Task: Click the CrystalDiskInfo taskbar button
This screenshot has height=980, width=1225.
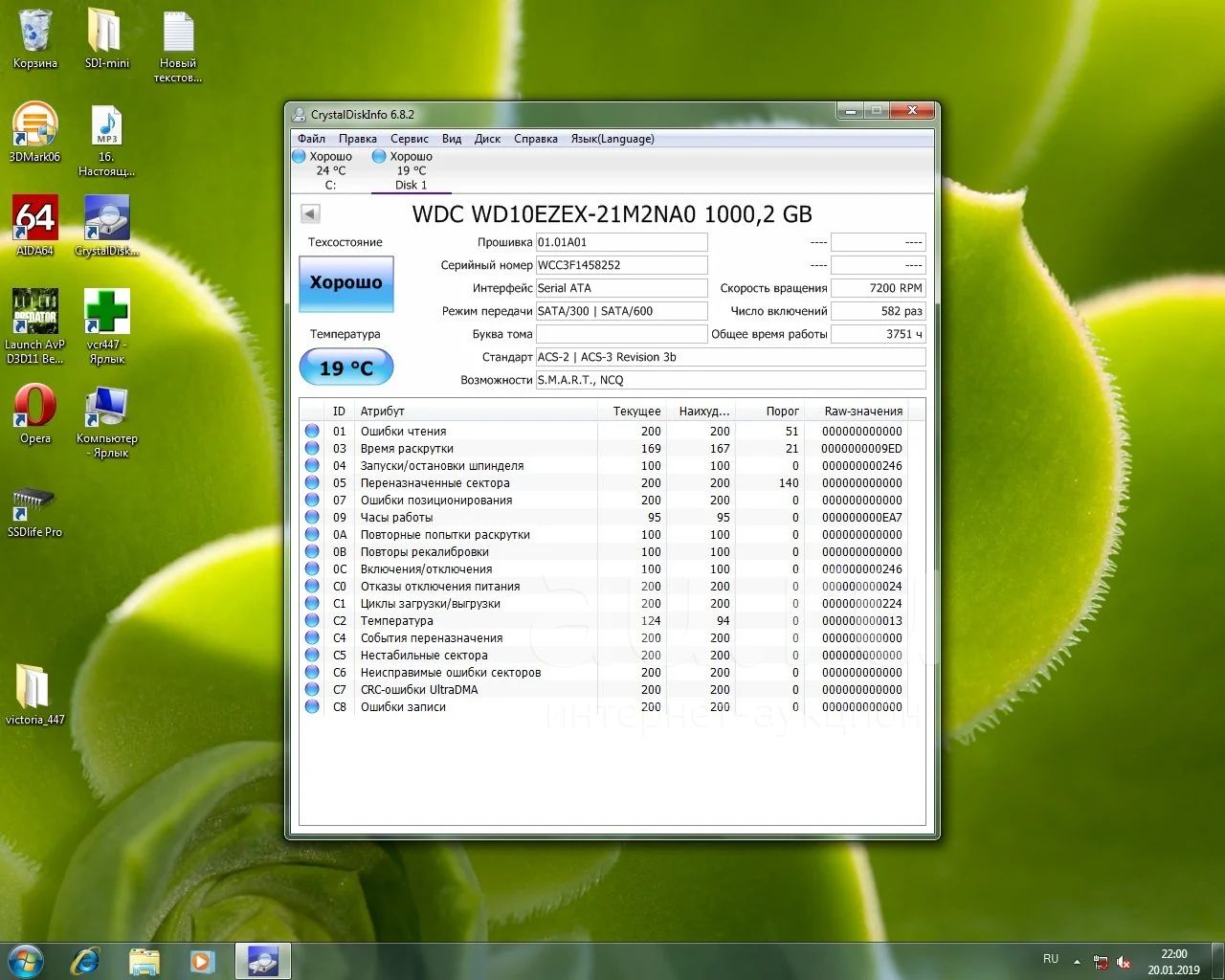Action: pos(262,961)
